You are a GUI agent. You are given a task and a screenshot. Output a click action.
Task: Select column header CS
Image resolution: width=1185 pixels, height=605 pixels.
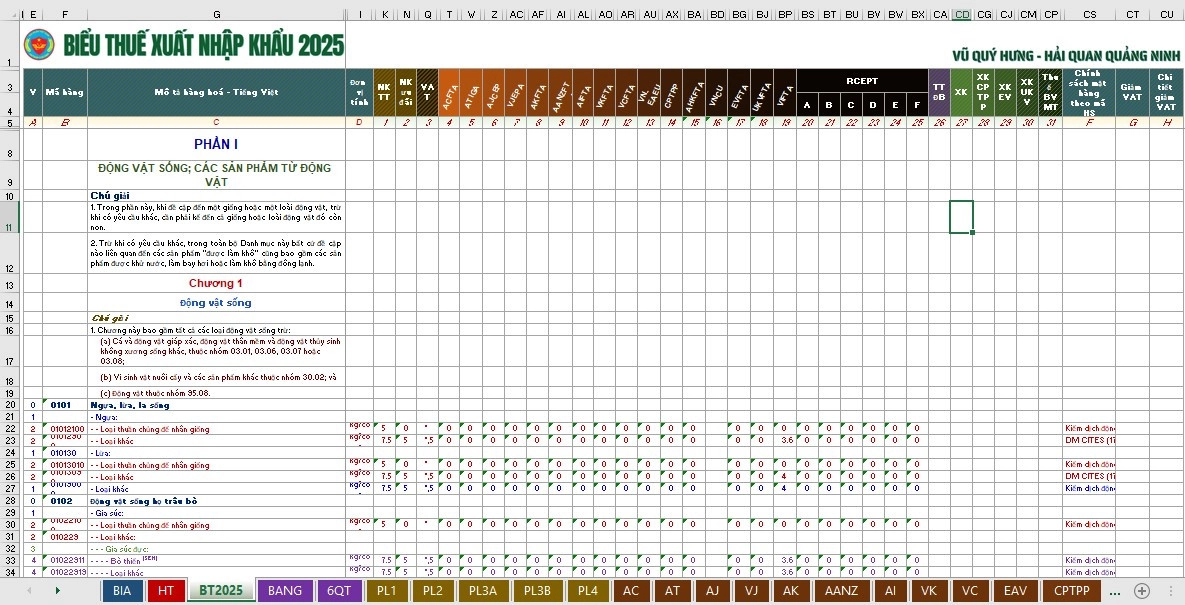point(1089,14)
